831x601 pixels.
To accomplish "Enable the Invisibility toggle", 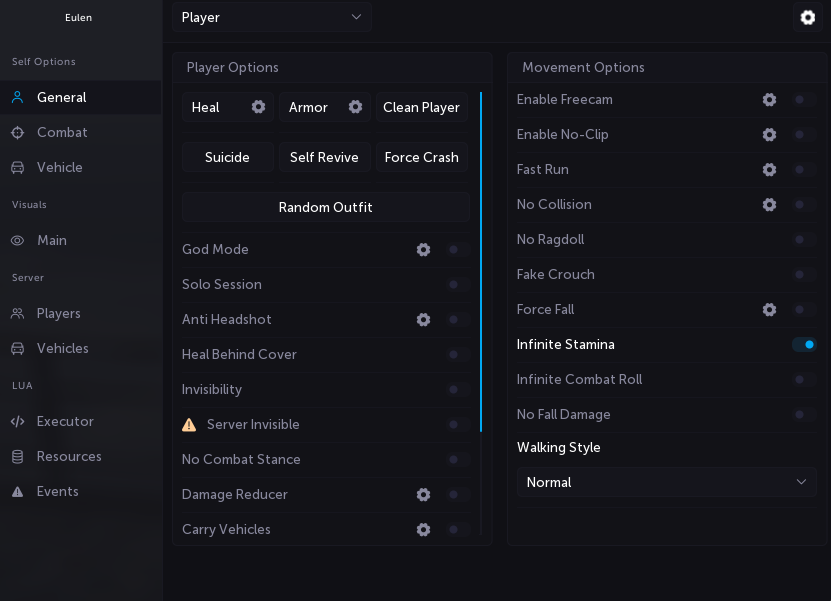I will [457, 390].
